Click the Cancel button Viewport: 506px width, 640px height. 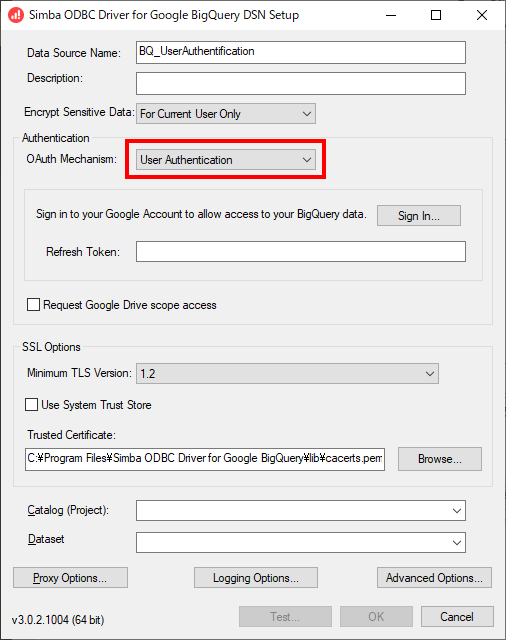457,616
